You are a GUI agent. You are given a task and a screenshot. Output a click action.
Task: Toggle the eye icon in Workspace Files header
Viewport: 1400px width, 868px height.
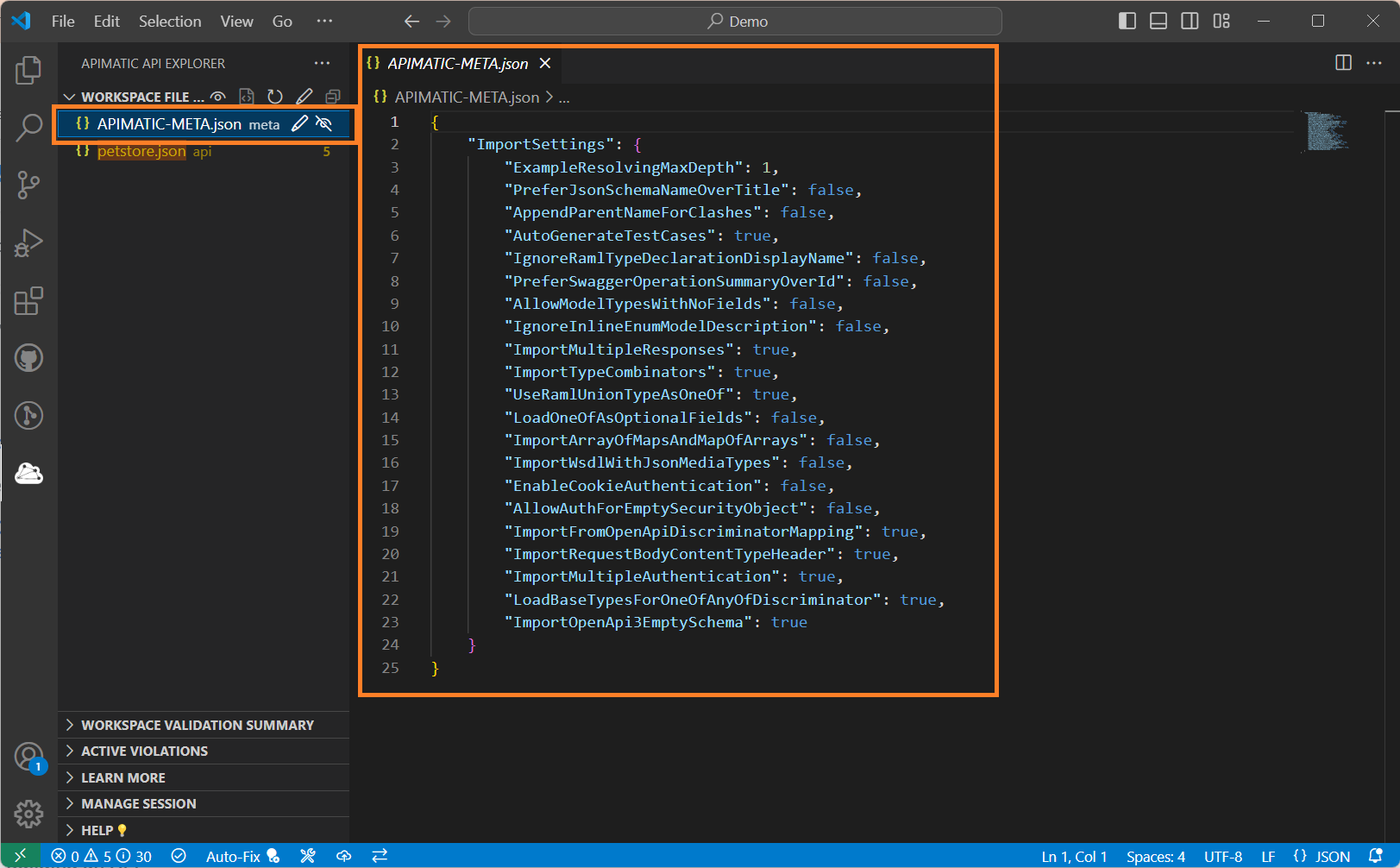click(218, 97)
